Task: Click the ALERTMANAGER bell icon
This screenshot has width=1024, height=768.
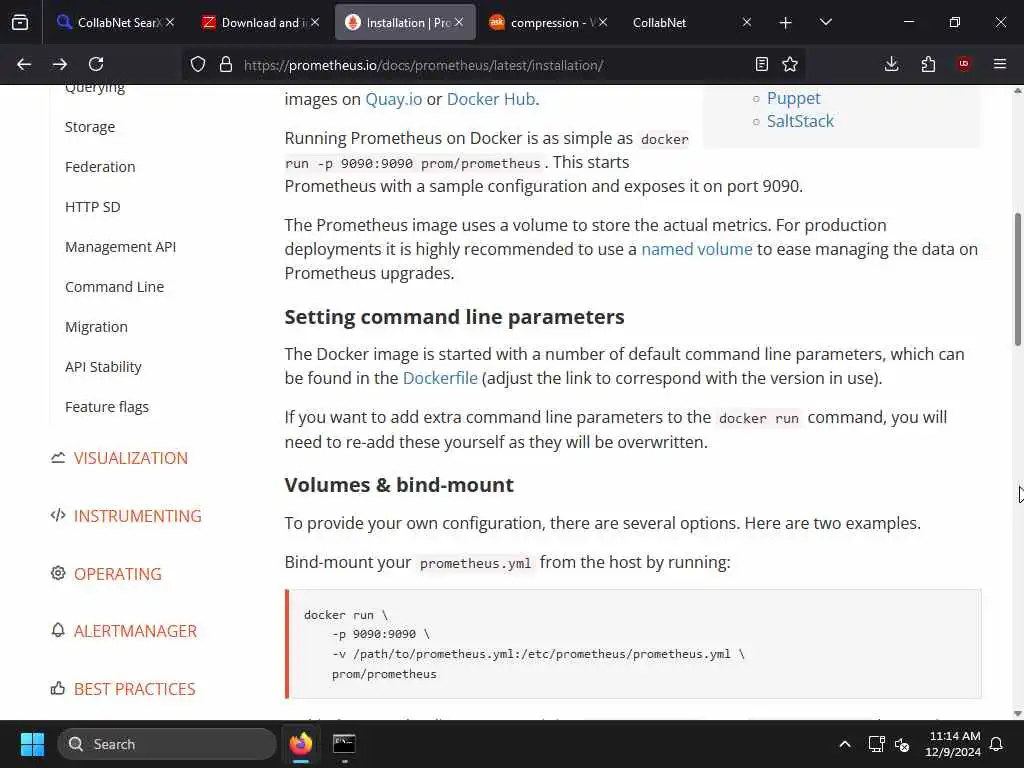Action: (58, 630)
